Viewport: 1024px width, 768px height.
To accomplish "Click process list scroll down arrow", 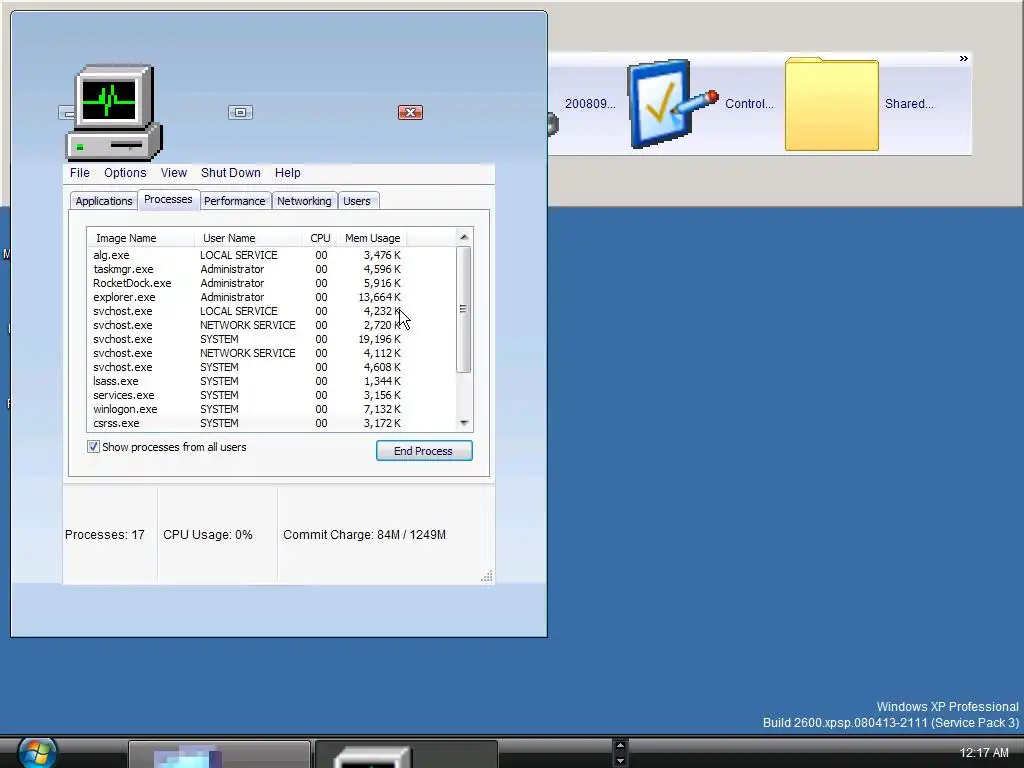I will (464, 423).
